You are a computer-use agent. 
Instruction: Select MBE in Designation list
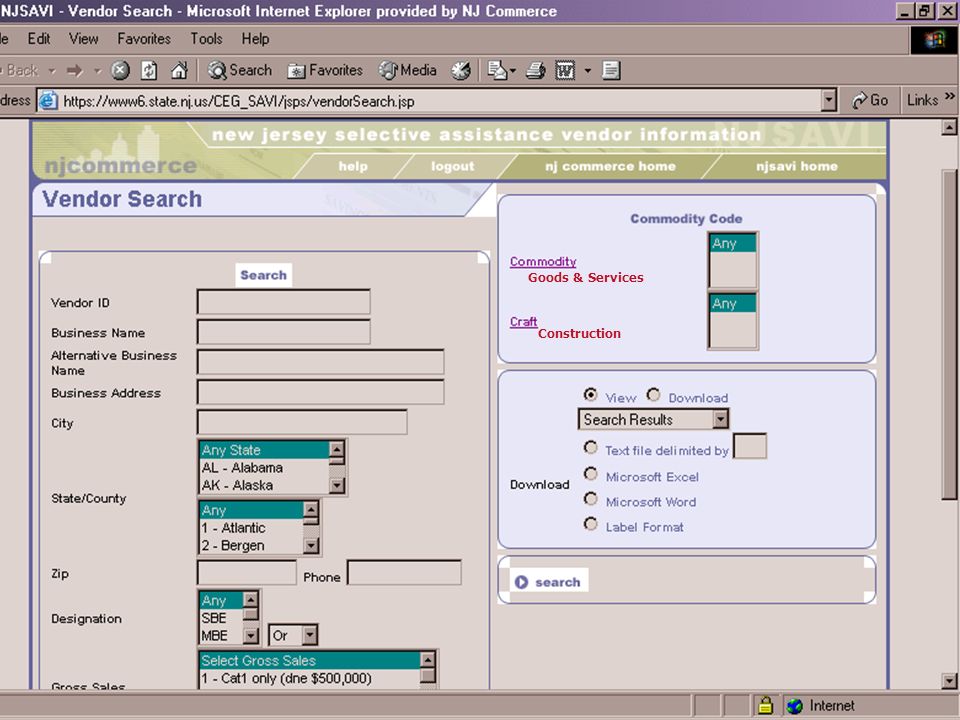221,636
